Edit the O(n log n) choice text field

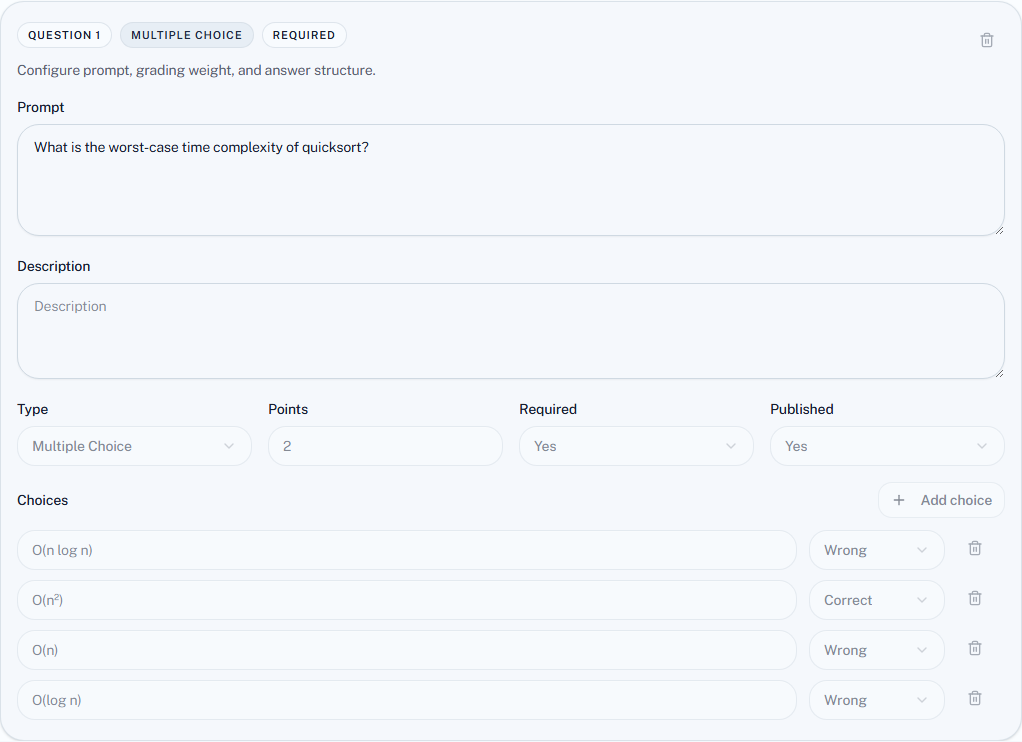(x=407, y=550)
